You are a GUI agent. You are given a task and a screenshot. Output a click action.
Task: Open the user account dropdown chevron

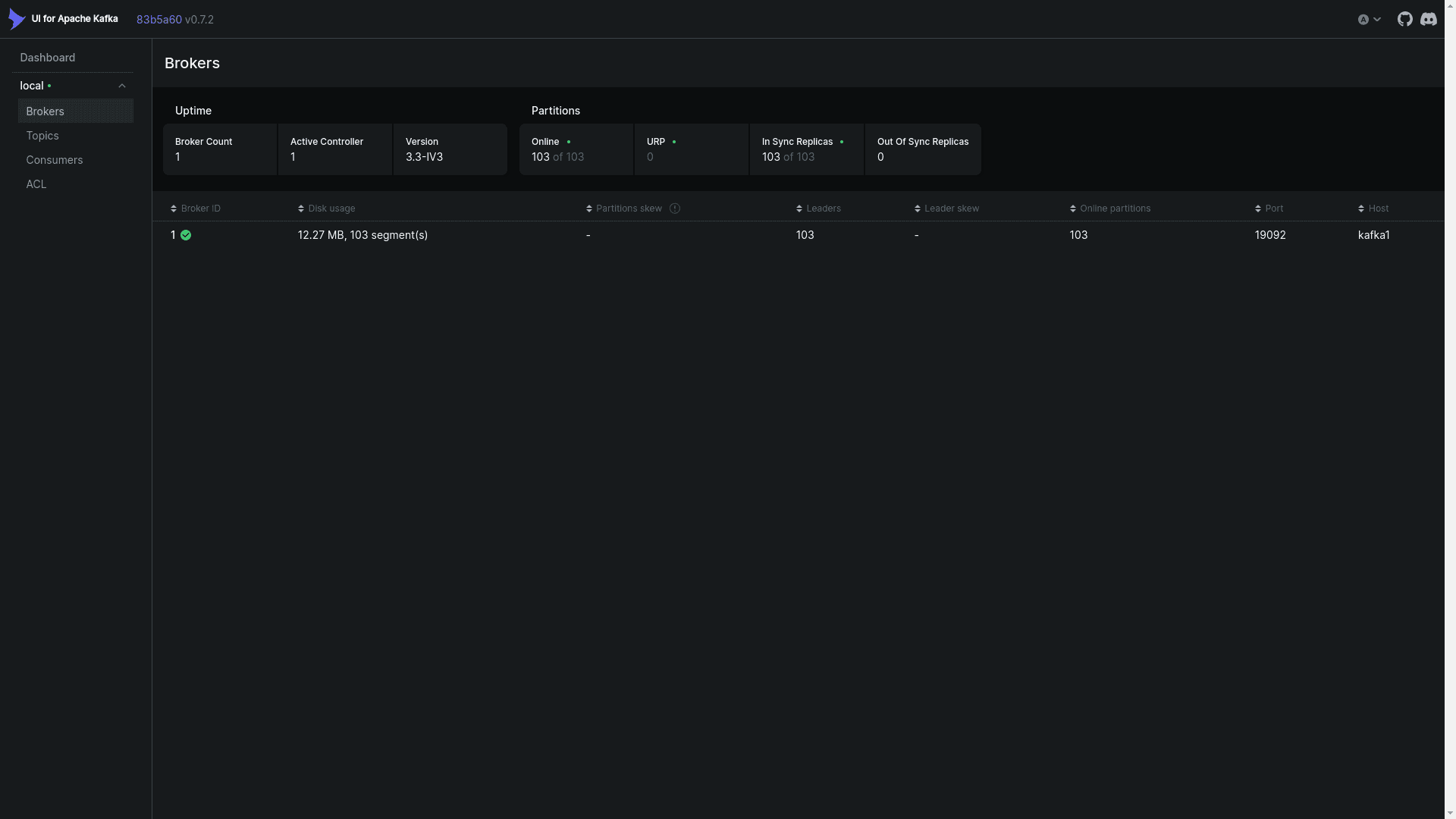(x=1376, y=19)
